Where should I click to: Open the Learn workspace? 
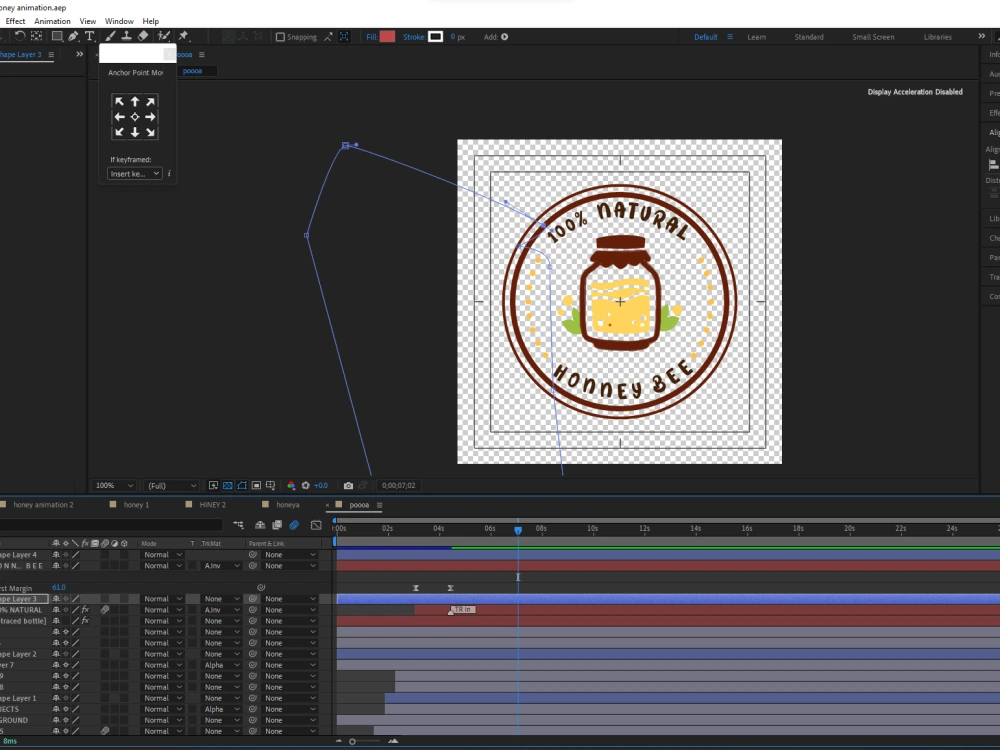(x=756, y=37)
